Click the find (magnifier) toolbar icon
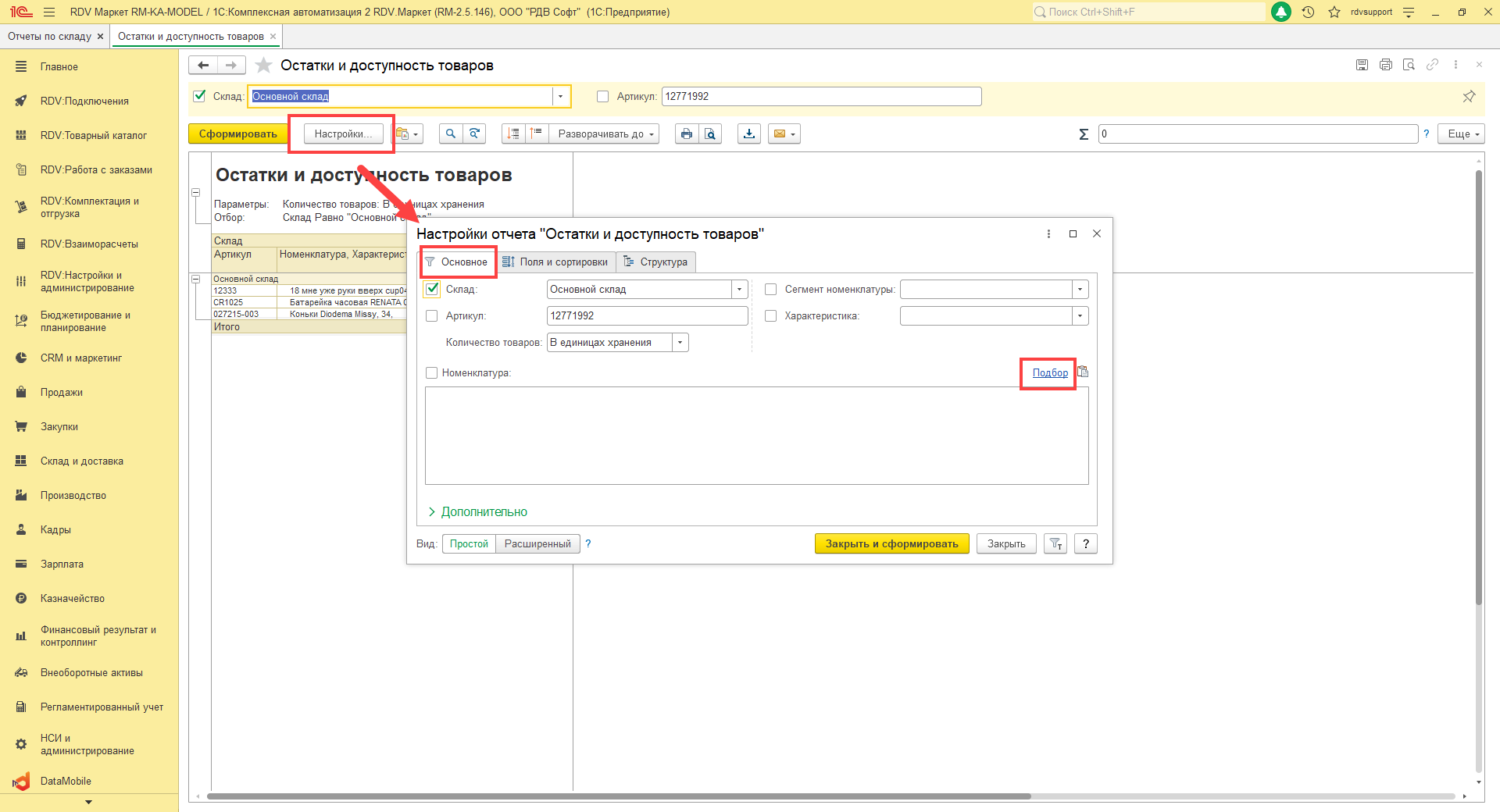The width and height of the screenshot is (1500, 812). [x=450, y=134]
